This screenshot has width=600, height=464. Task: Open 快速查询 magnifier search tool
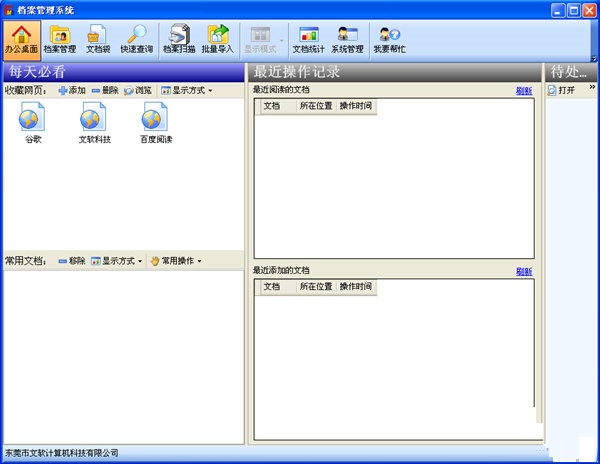tap(136, 39)
